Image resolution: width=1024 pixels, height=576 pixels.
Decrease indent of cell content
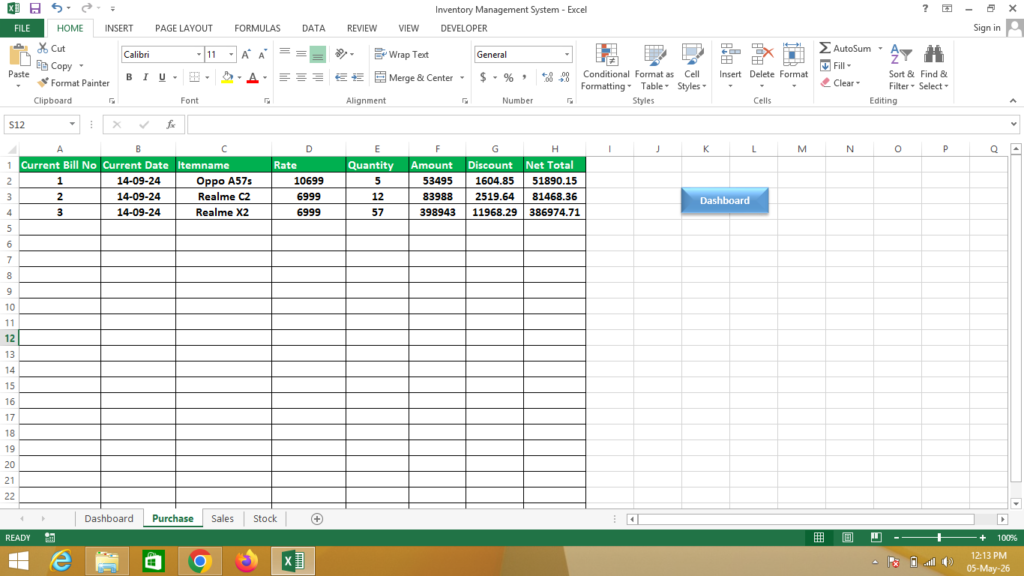coord(340,77)
